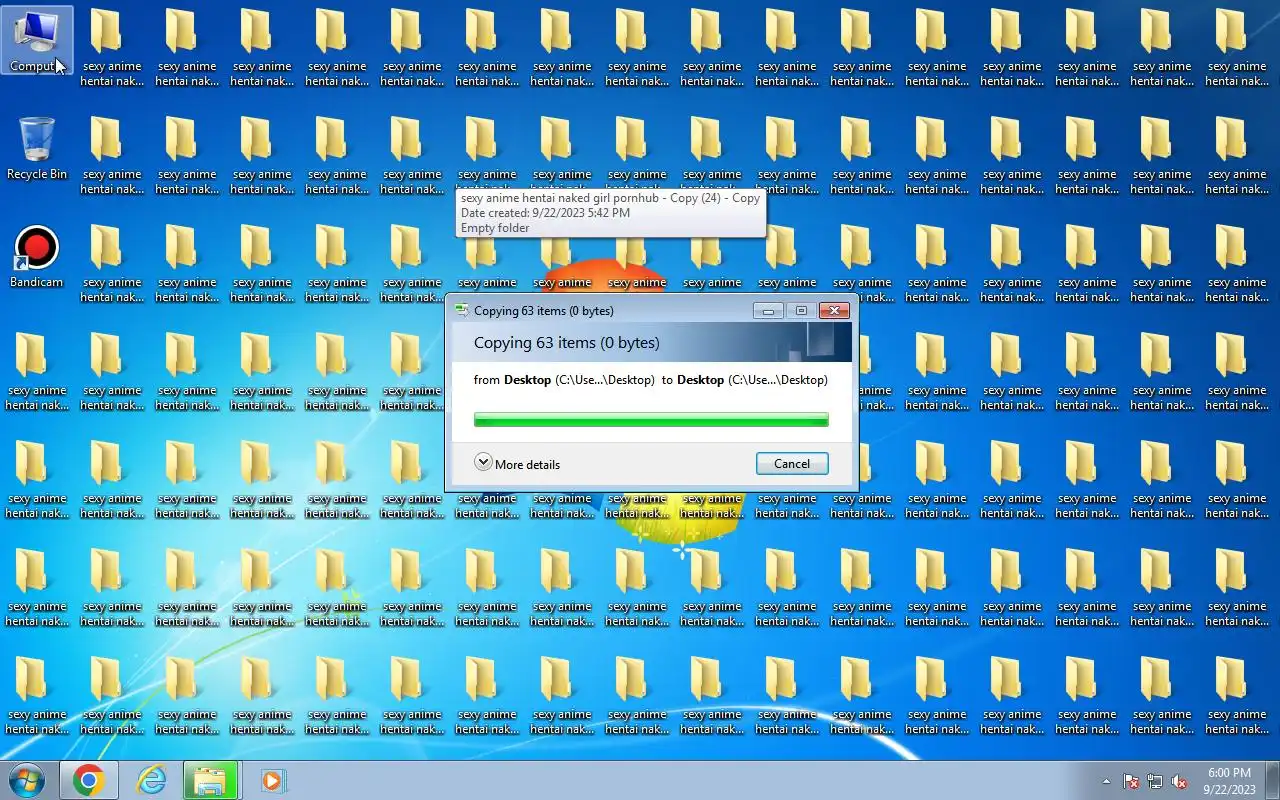Switch to Windows Explorer taskbar button
Image resolution: width=1280 pixels, height=800 pixels.
point(210,781)
